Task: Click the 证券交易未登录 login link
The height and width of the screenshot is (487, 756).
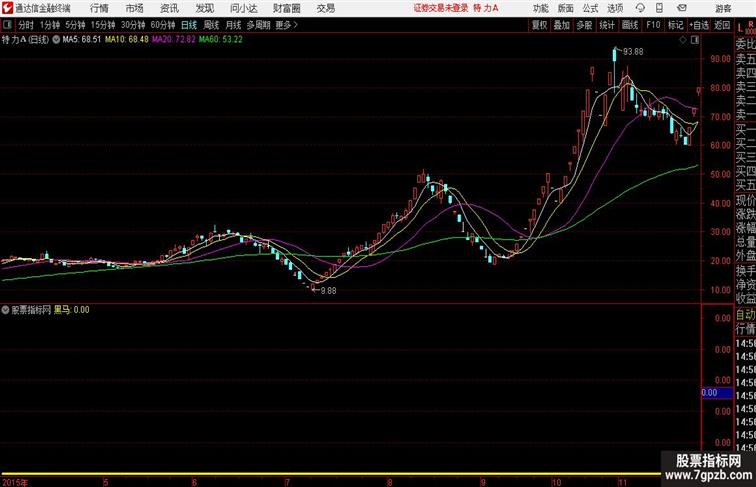Action: point(441,8)
